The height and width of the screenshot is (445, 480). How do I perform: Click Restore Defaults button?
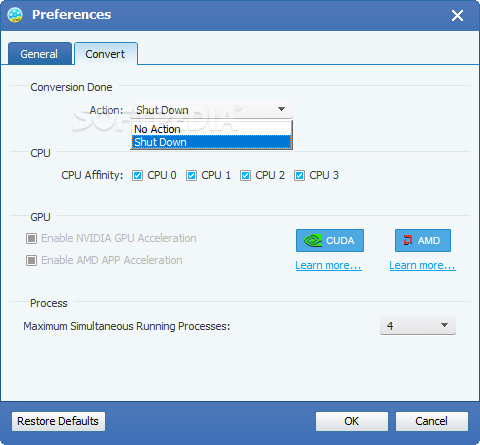(58, 421)
